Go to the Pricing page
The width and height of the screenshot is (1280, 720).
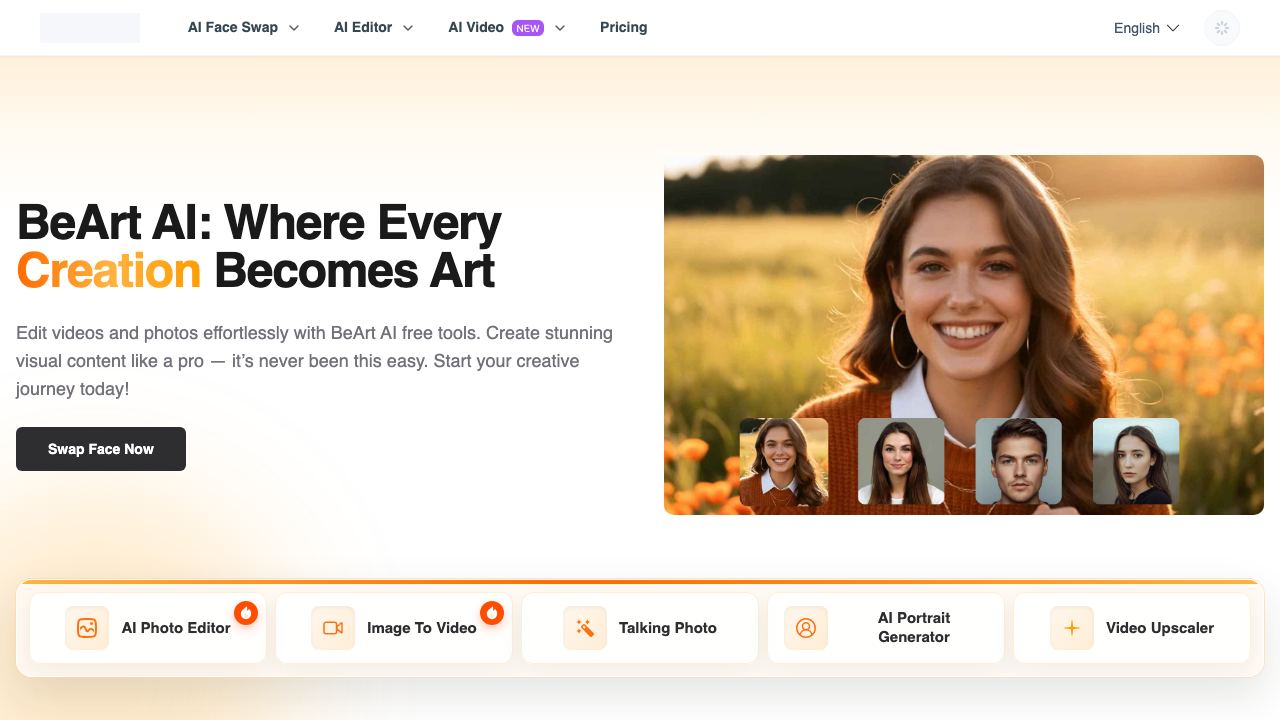[x=624, y=28]
